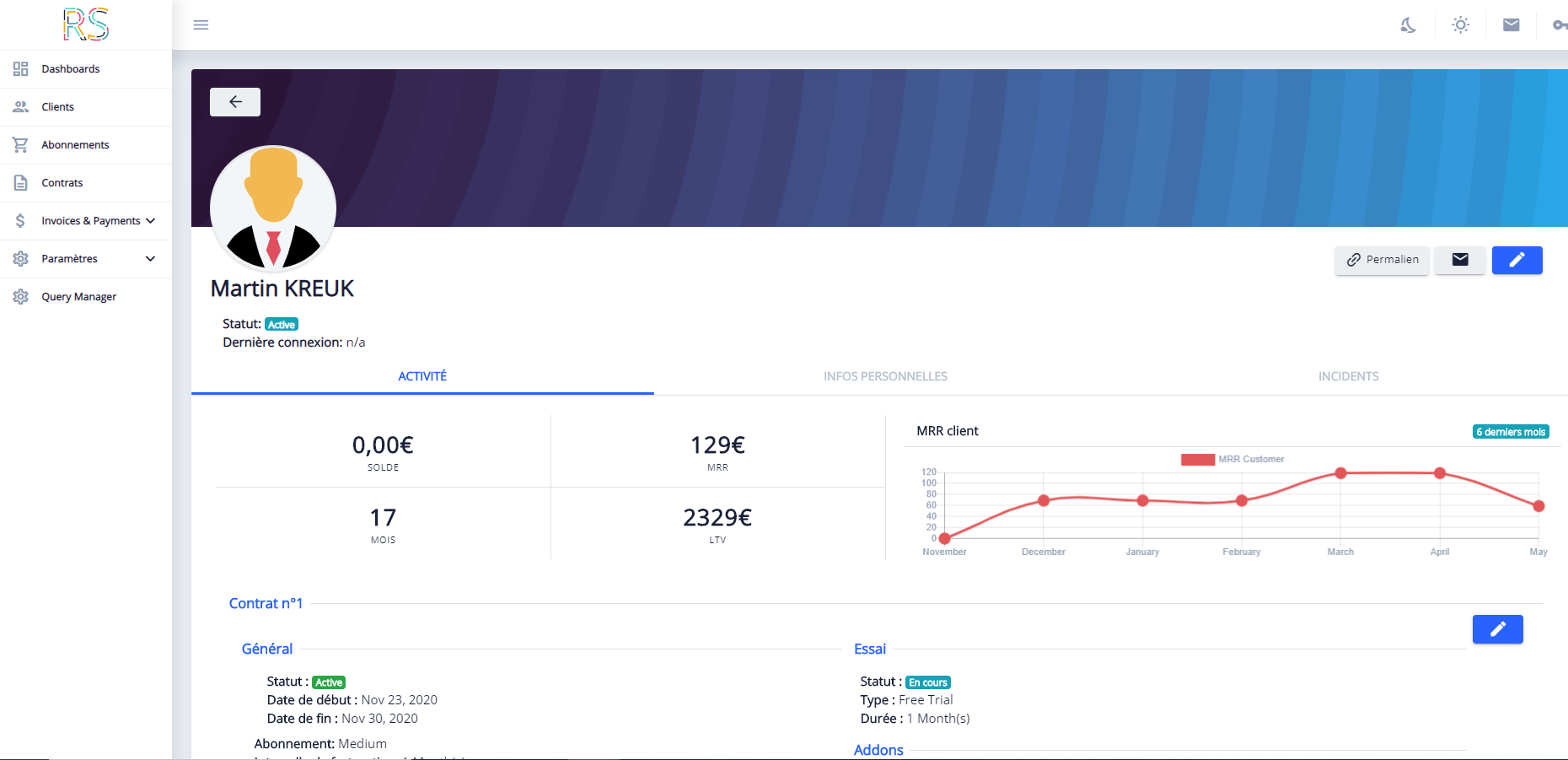This screenshot has height=760, width=1568.
Task: Click the 6 derniers mois badge
Action: 1511,432
